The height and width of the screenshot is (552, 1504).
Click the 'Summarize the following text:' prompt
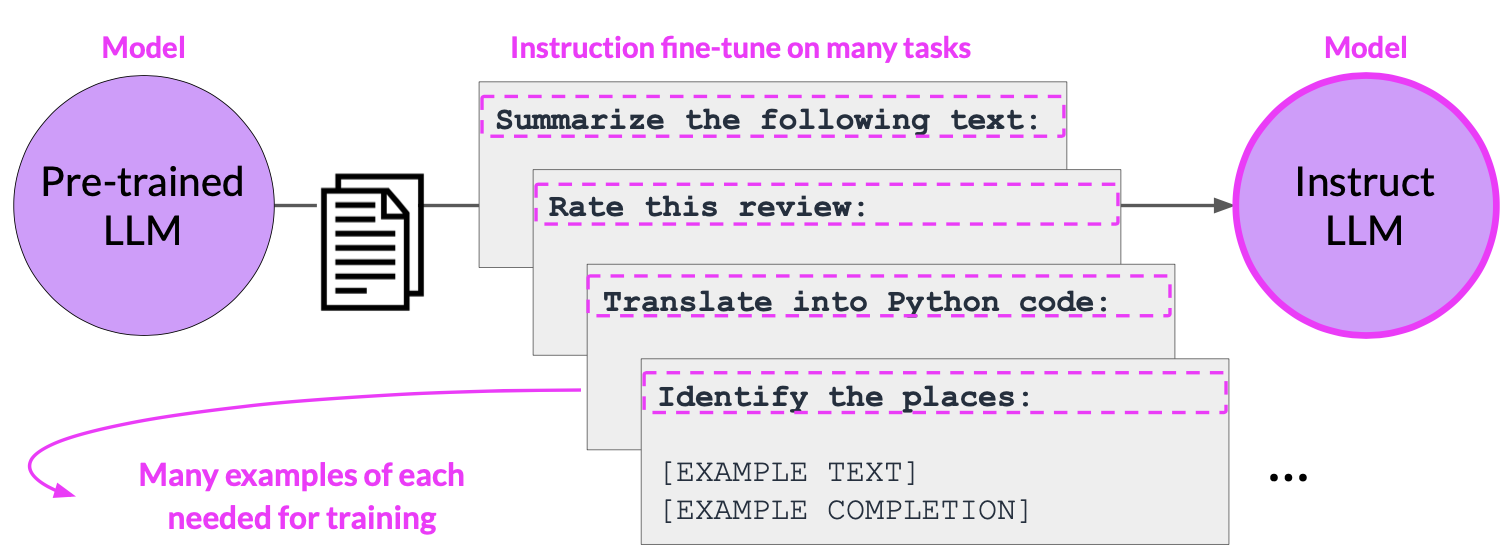770,120
